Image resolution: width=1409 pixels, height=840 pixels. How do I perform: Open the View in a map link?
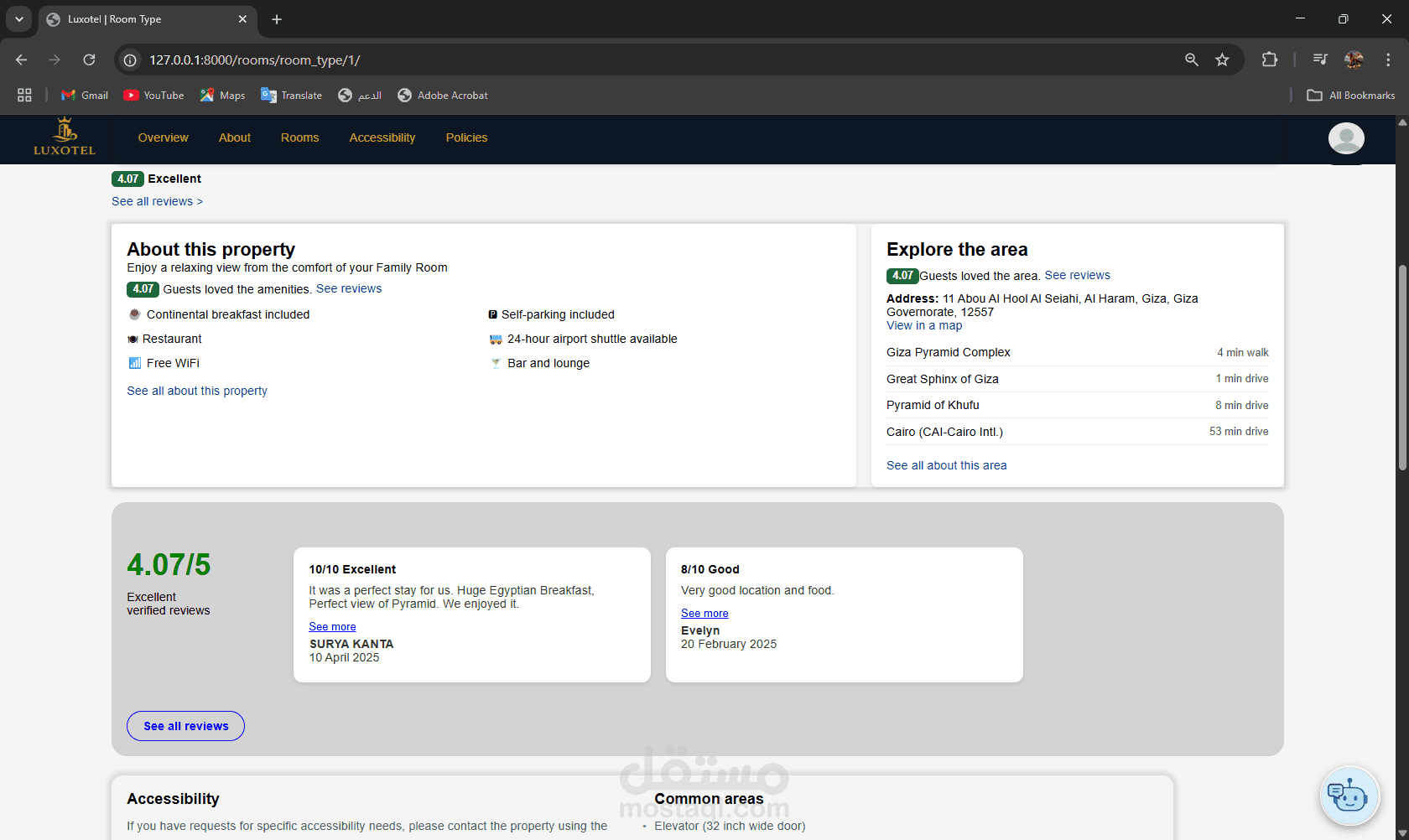(x=923, y=326)
